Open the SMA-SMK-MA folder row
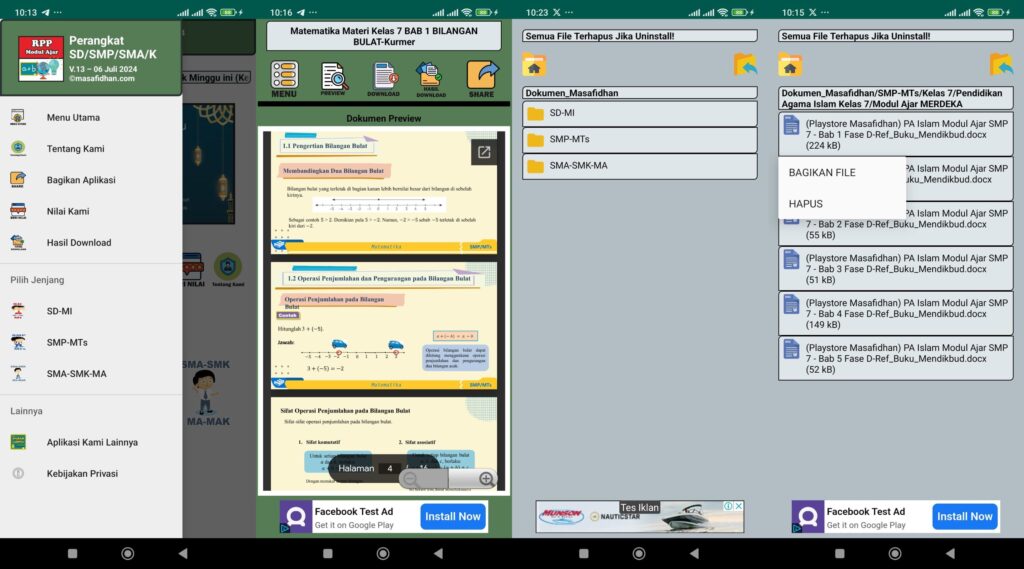Screen dimensions: 1024x569 tap(639, 166)
